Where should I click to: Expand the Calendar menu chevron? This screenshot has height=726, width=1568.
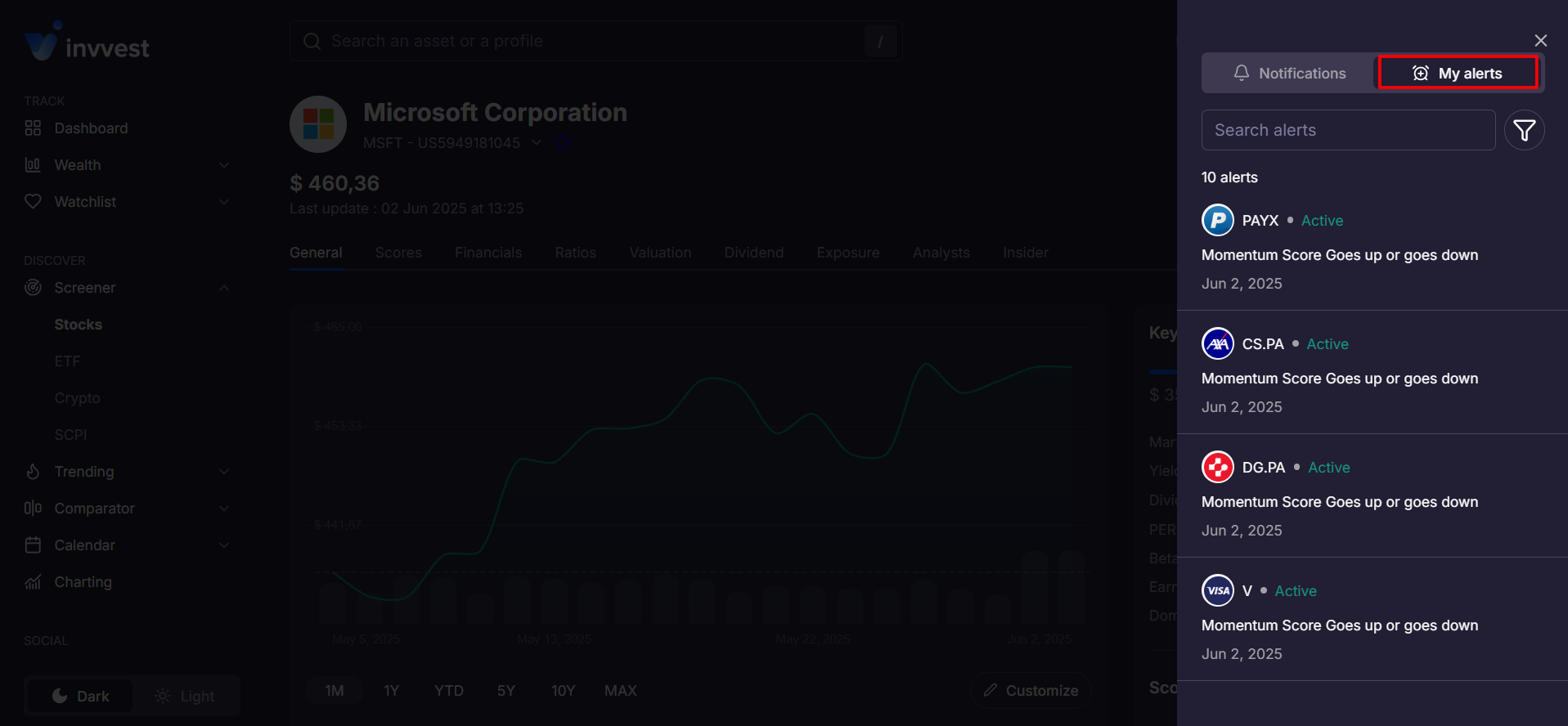pos(224,545)
